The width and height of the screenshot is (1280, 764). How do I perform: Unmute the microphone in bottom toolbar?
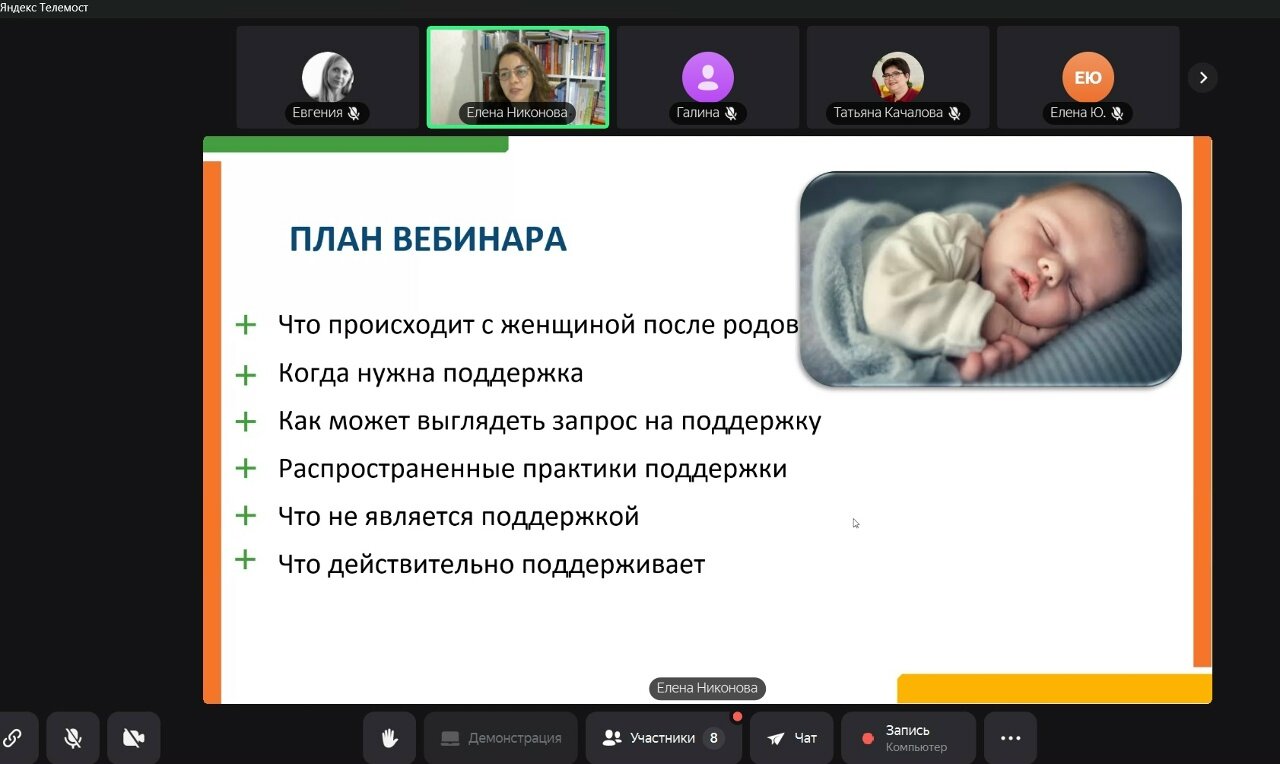click(73, 738)
